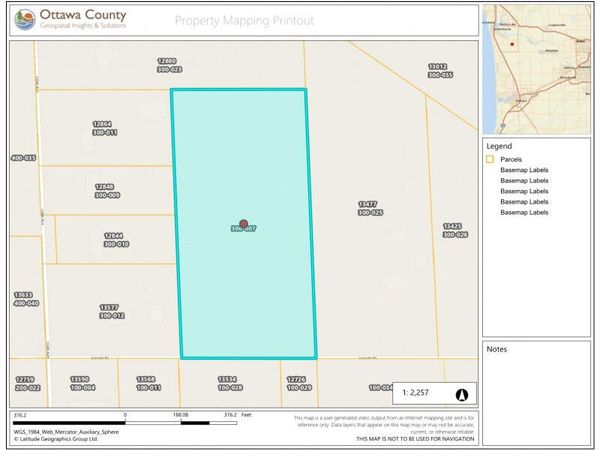Click the red dot in overview map
Screen dimensions: 600x450
point(512,44)
